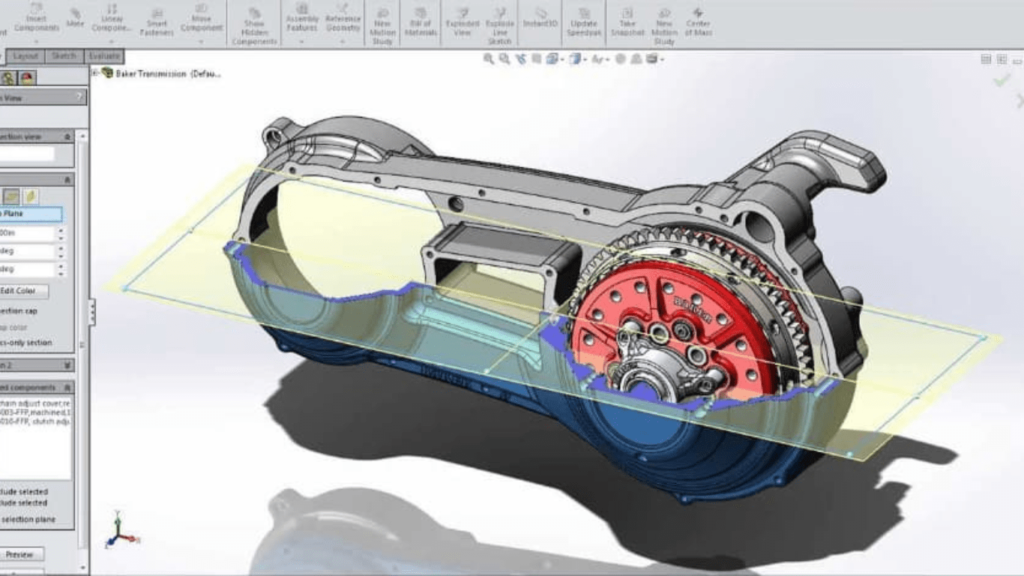The width and height of the screenshot is (1024, 576).
Task: Switch to the Evaluate tab
Action: pyautogui.click(x=104, y=56)
